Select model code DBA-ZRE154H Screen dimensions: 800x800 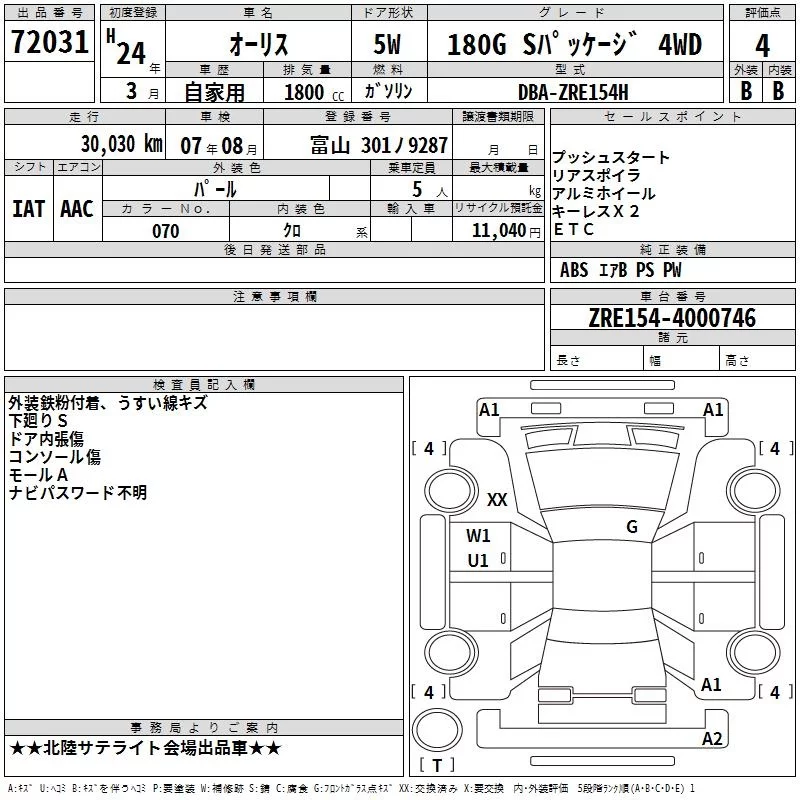[573, 92]
